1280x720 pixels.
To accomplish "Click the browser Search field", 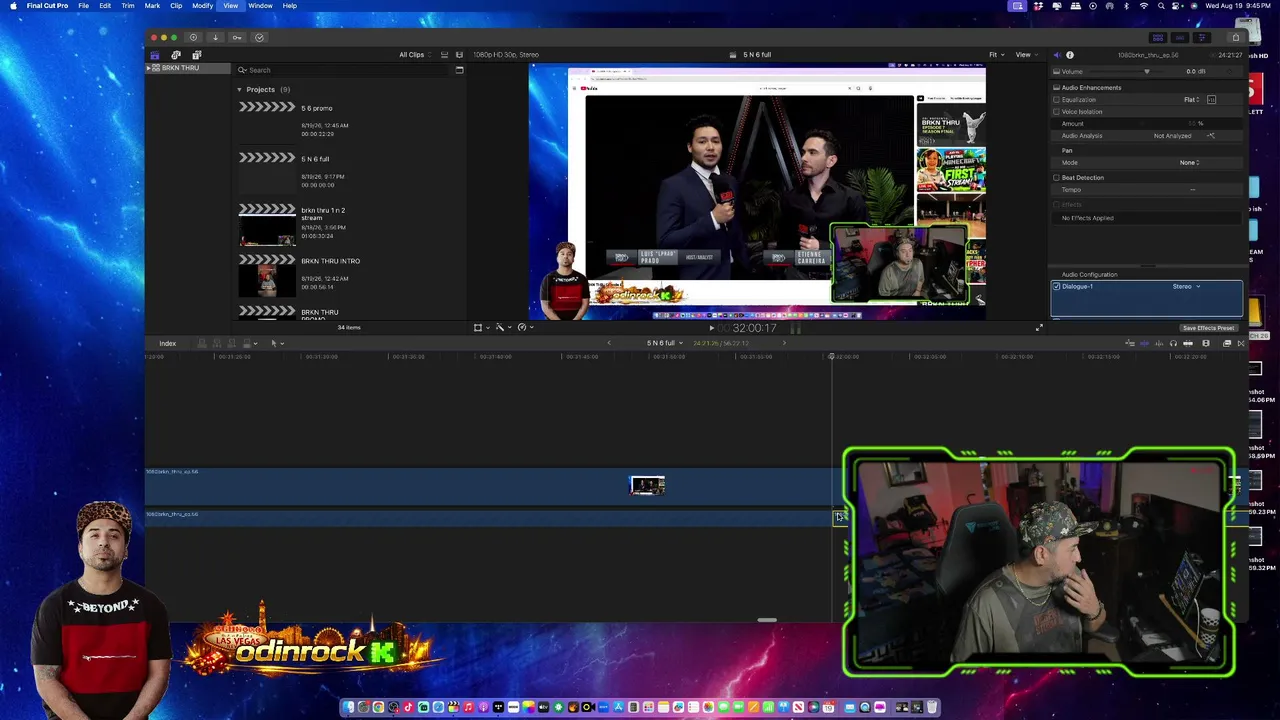I will pyautogui.click(x=345, y=70).
